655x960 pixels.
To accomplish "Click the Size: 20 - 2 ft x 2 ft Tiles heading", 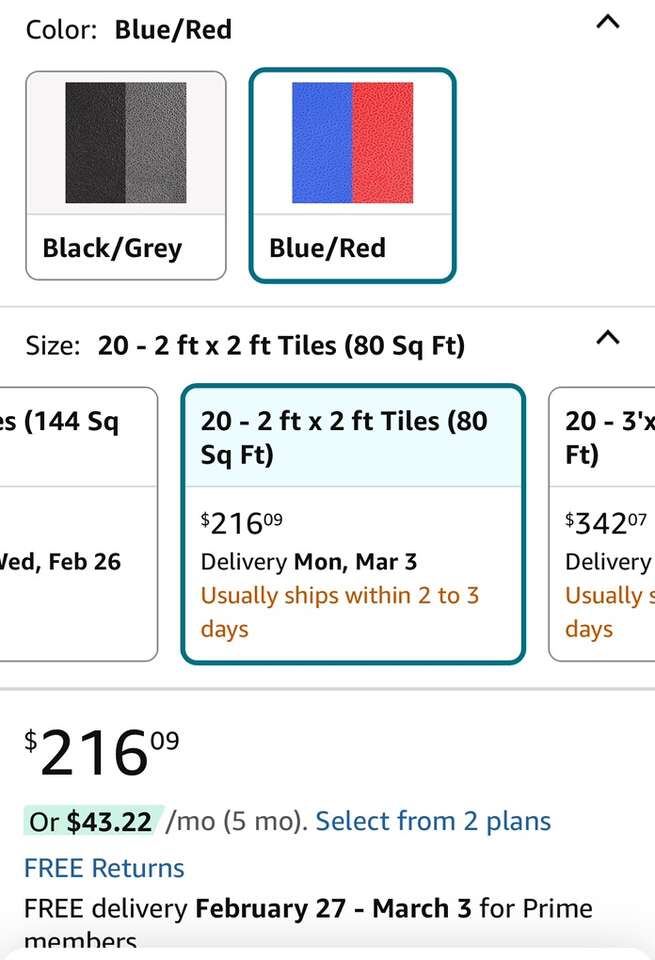I will pyautogui.click(x=245, y=347).
